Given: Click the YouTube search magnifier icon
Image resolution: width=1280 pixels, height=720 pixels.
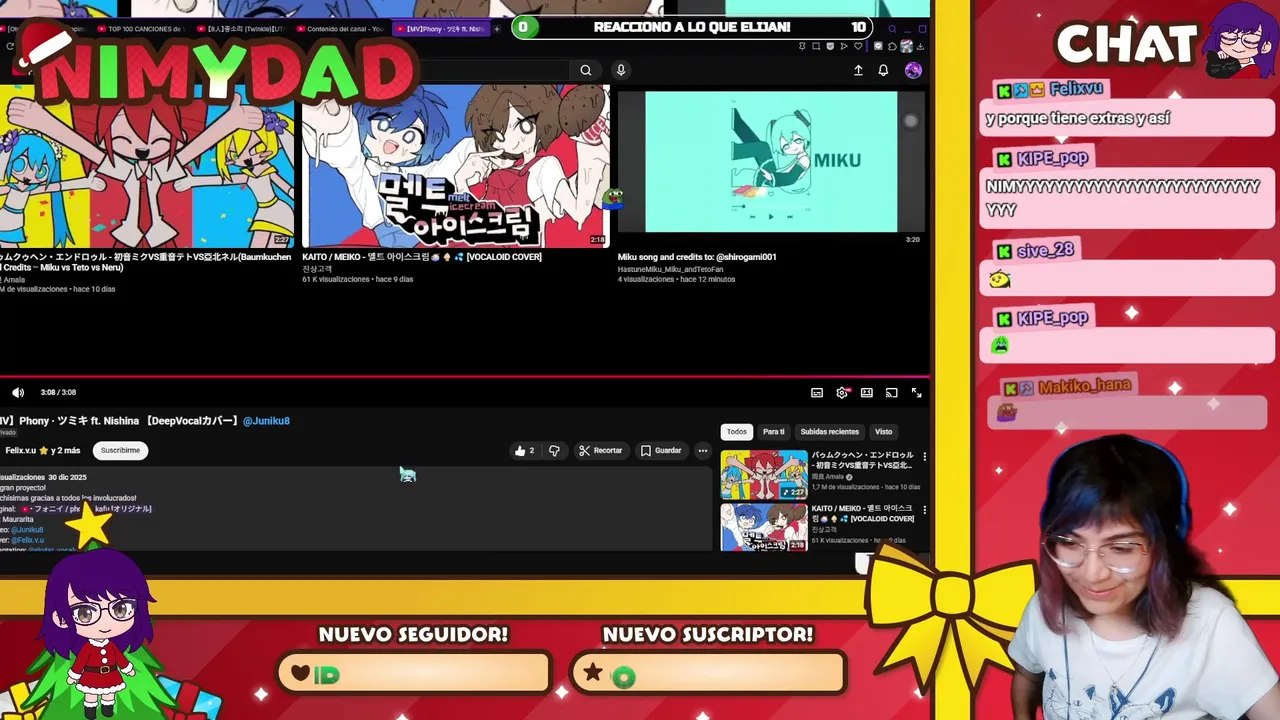Looking at the screenshot, I should pos(586,70).
